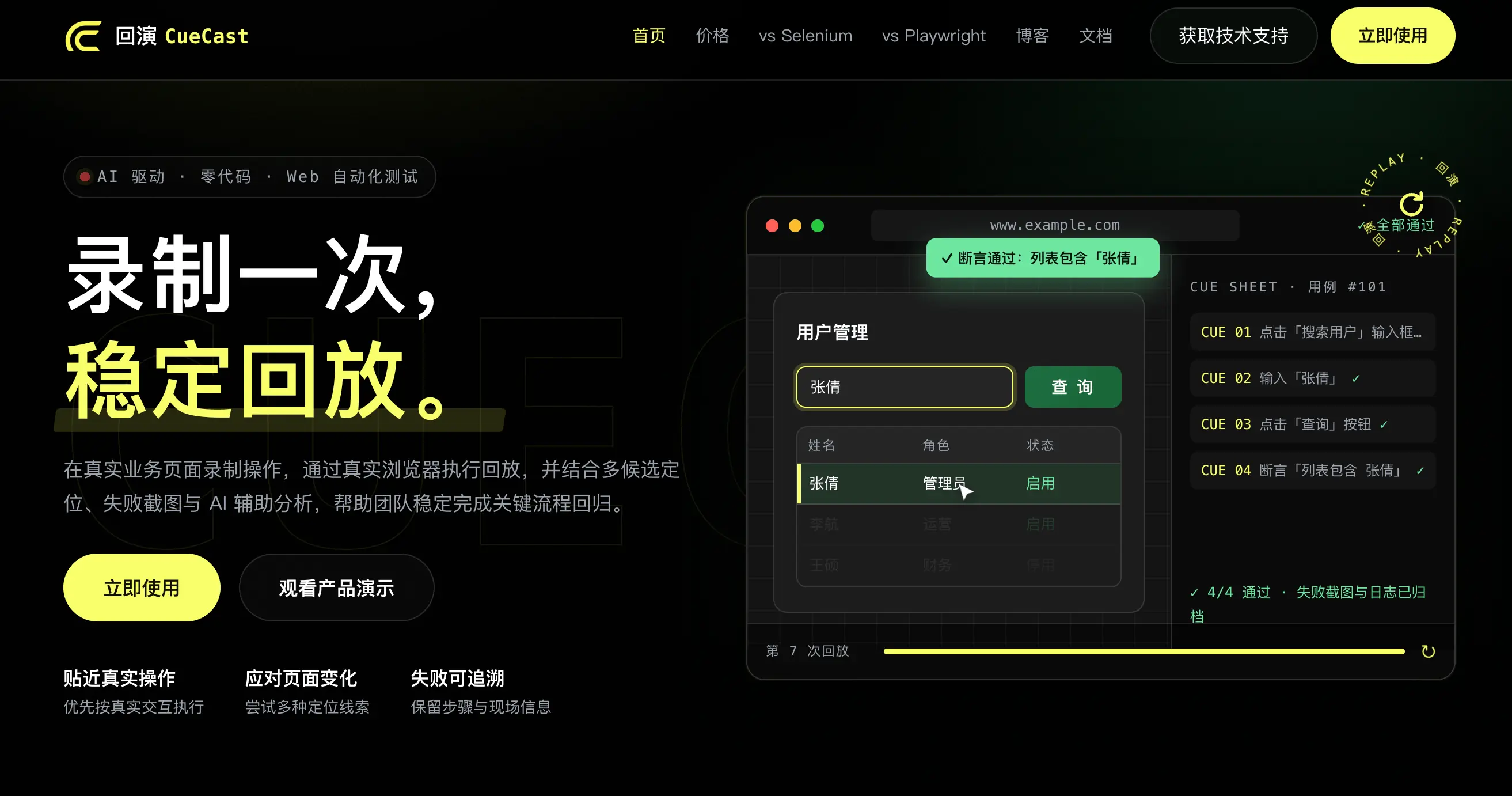Click 立即使用 button in the header

1392,36
